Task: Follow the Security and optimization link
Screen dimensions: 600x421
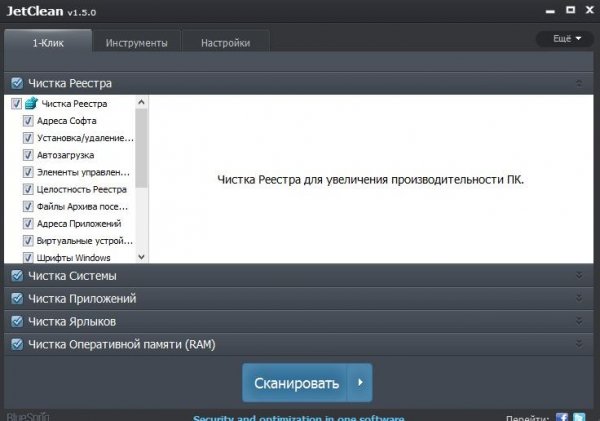Action: (298, 418)
